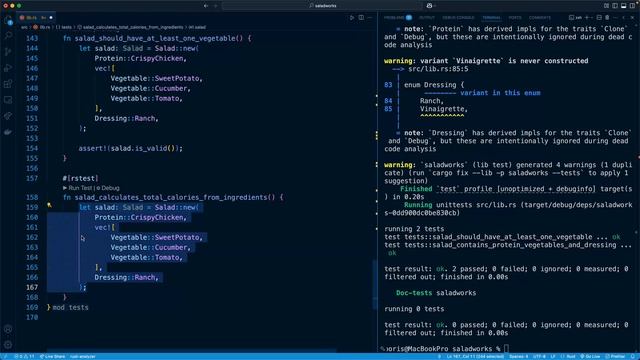640x360 pixels.
Task: Maximize the panel with chevron icon
Action: click(x=623, y=18)
